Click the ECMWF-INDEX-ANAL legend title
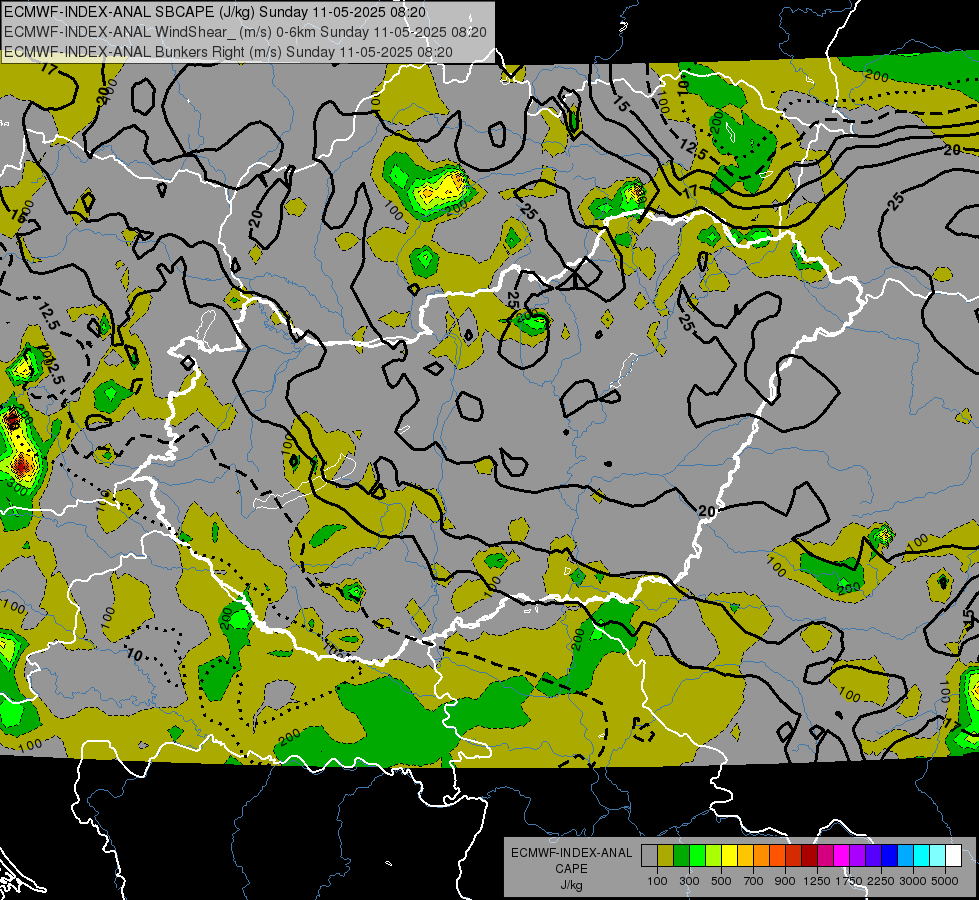Image resolution: width=979 pixels, height=900 pixels. pyautogui.click(x=571, y=853)
